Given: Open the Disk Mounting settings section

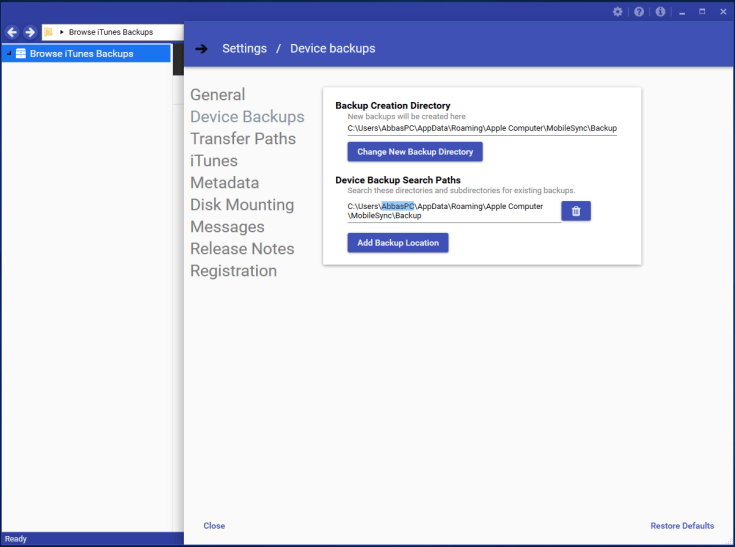Looking at the screenshot, I should [242, 205].
